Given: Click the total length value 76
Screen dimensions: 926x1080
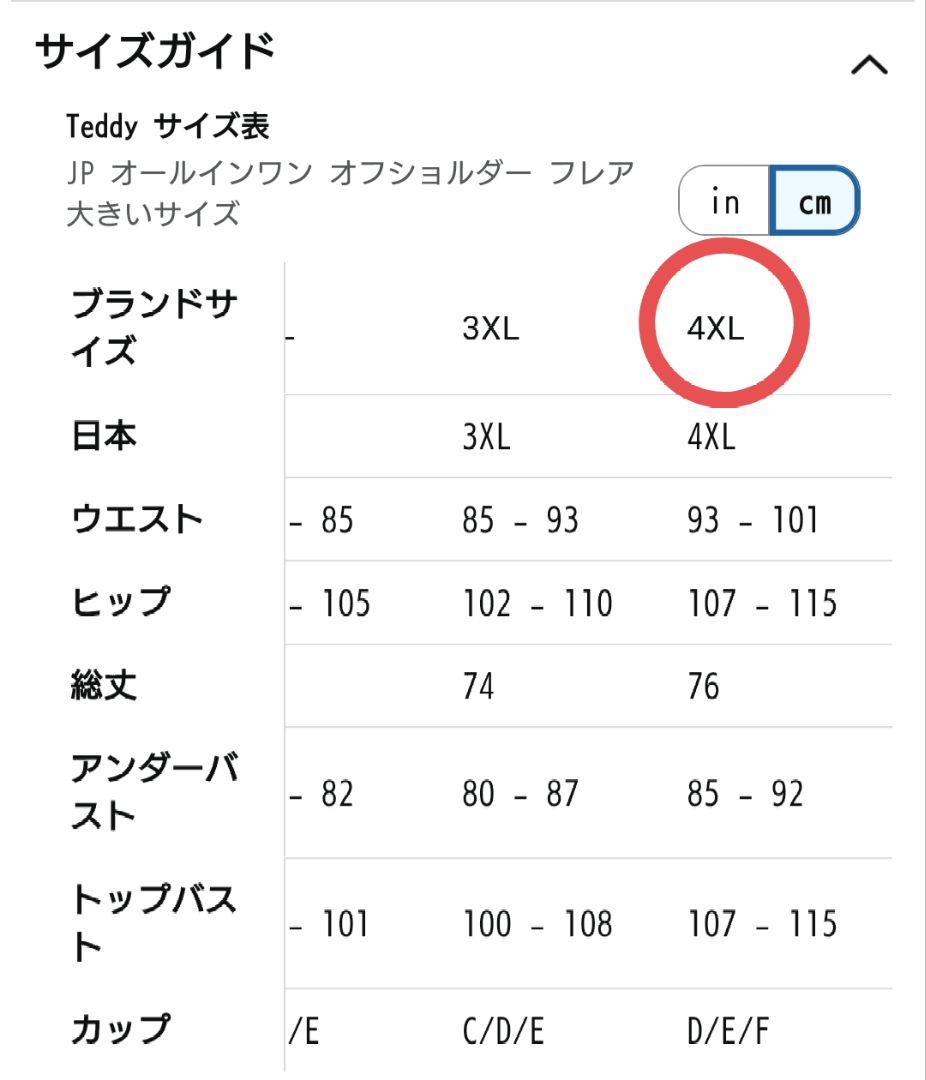Looking at the screenshot, I should click(703, 686).
